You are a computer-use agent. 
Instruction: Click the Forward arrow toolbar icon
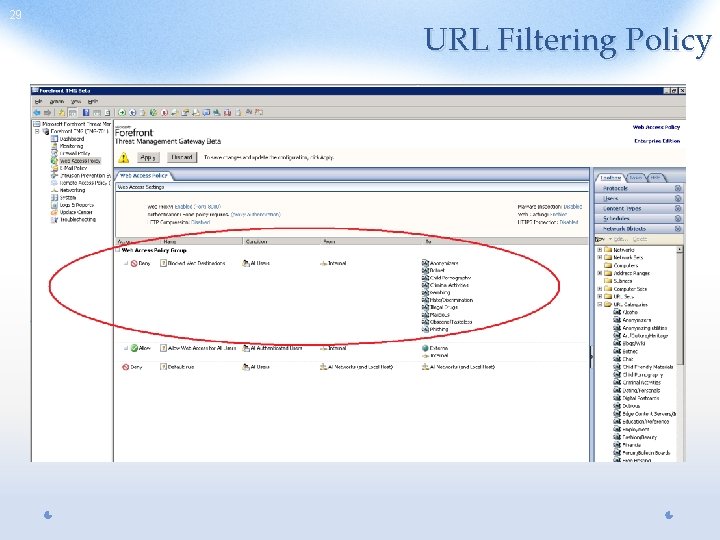point(47,112)
